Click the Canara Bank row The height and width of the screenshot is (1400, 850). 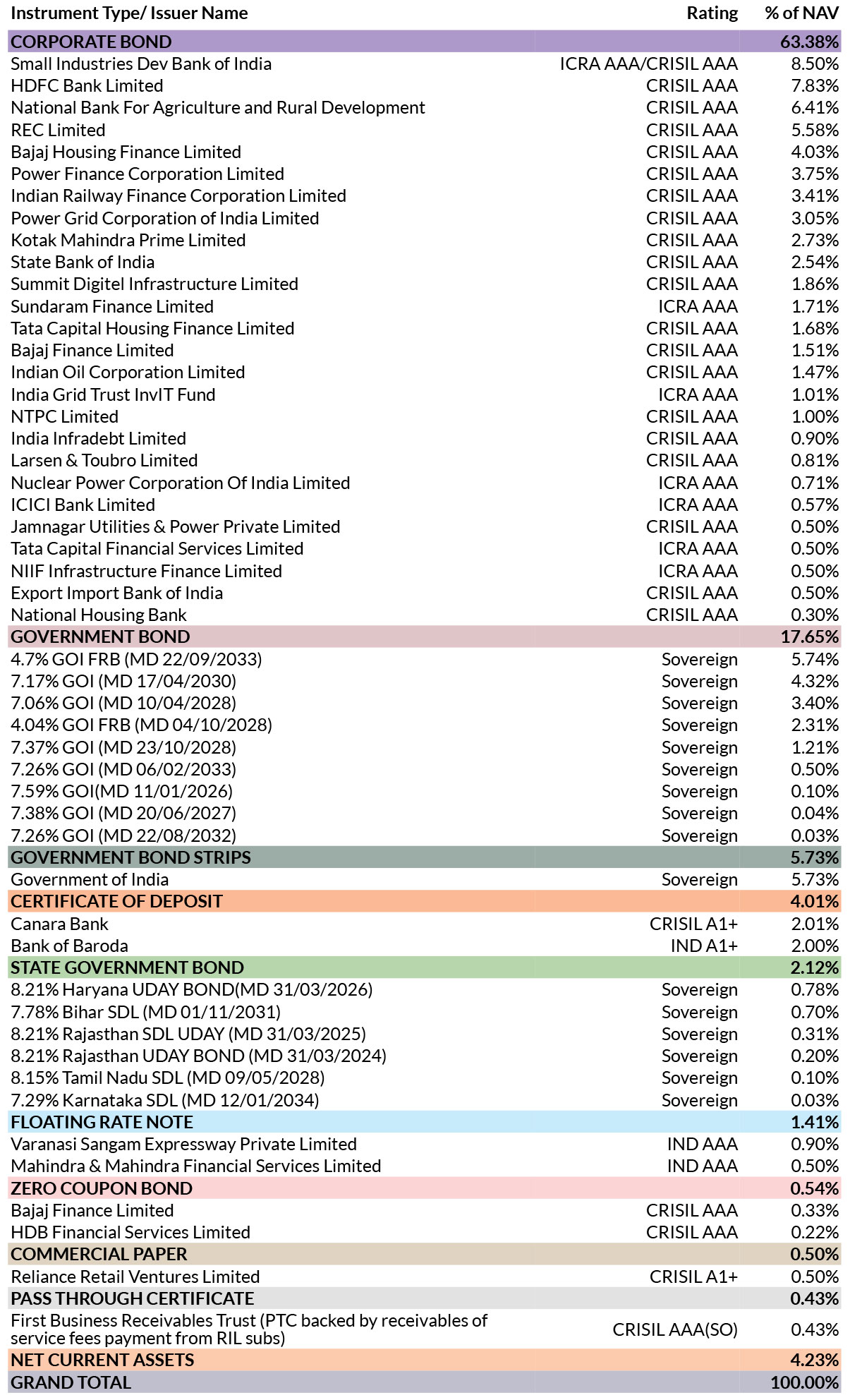coord(425,924)
